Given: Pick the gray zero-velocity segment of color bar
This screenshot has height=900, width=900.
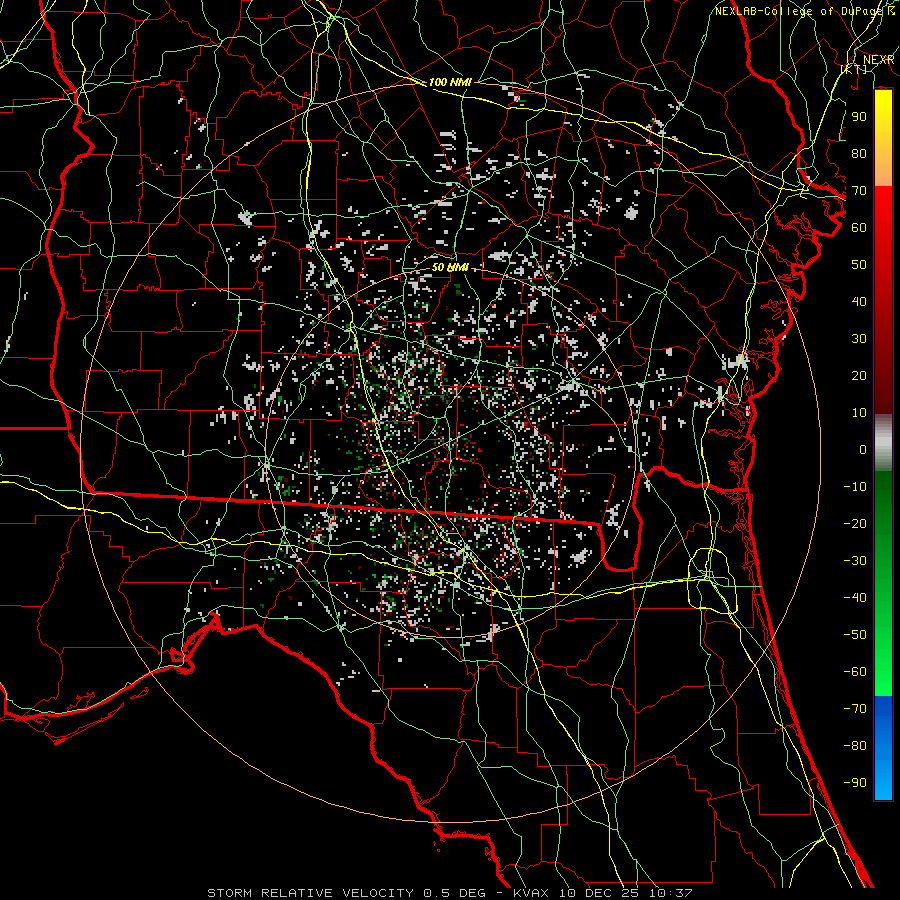Looking at the screenshot, I should 883,443.
